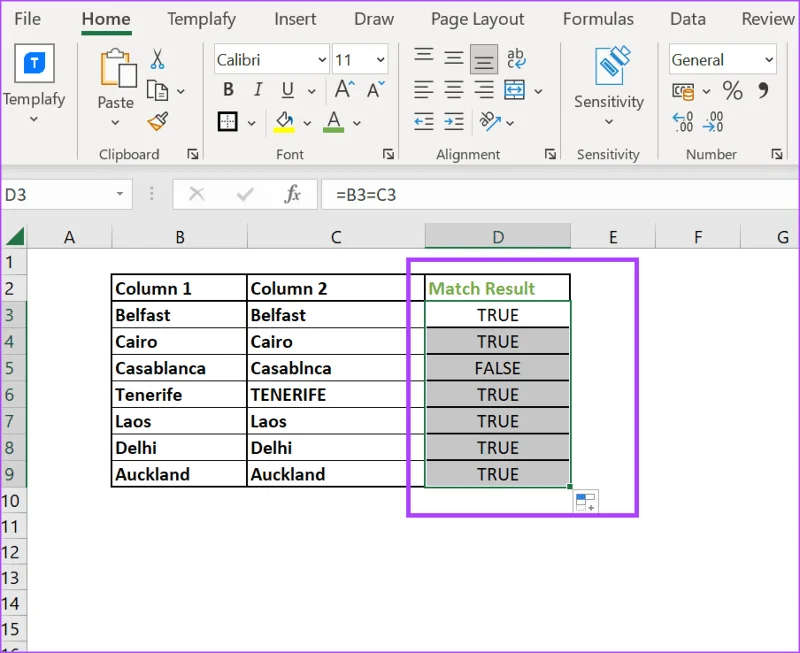The height and width of the screenshot is (653, 800).
Task: Click the Cancel X in formula bar
Action: [196, 194]
